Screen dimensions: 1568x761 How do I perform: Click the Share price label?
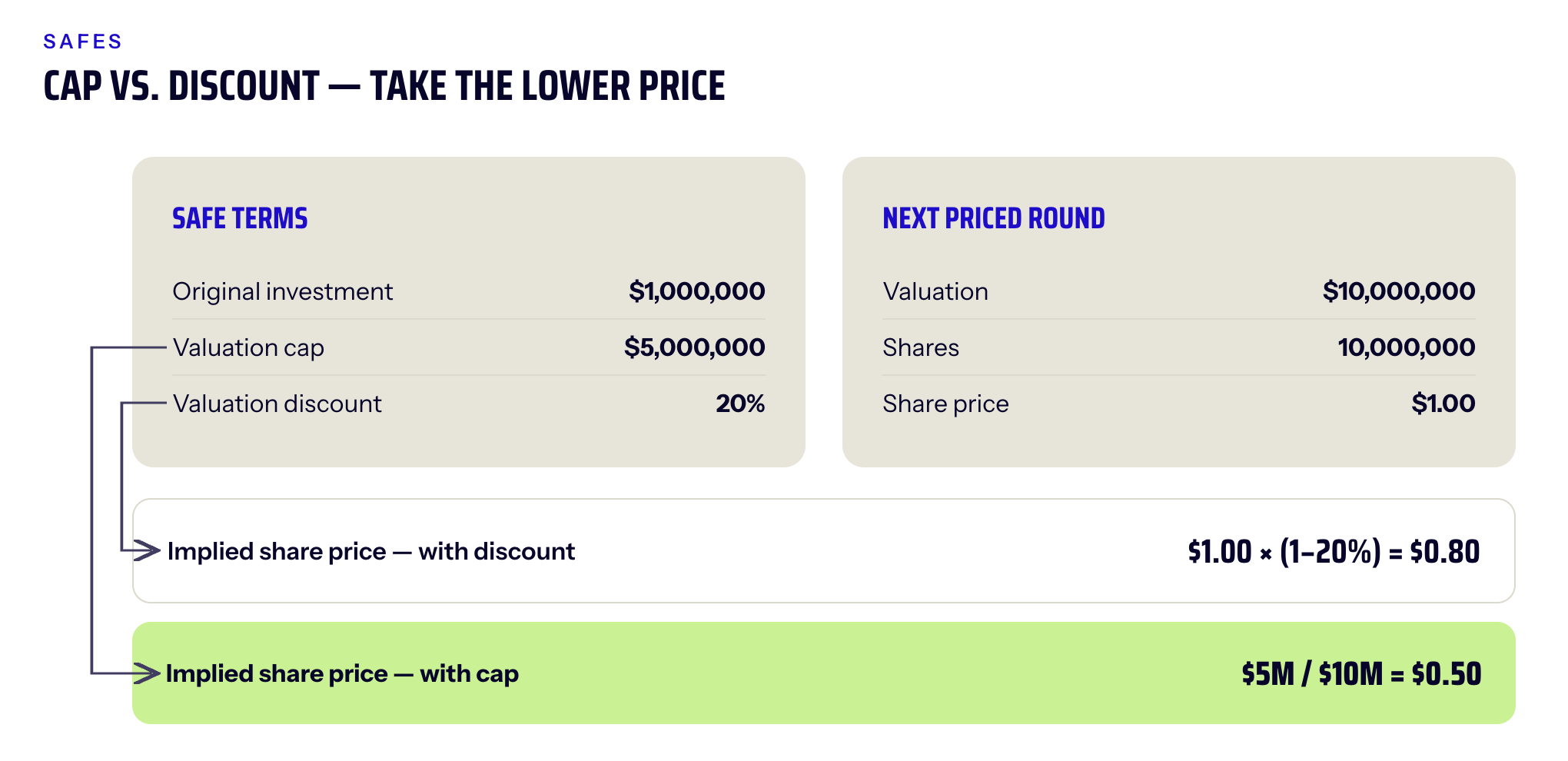[x=945, y=404]
